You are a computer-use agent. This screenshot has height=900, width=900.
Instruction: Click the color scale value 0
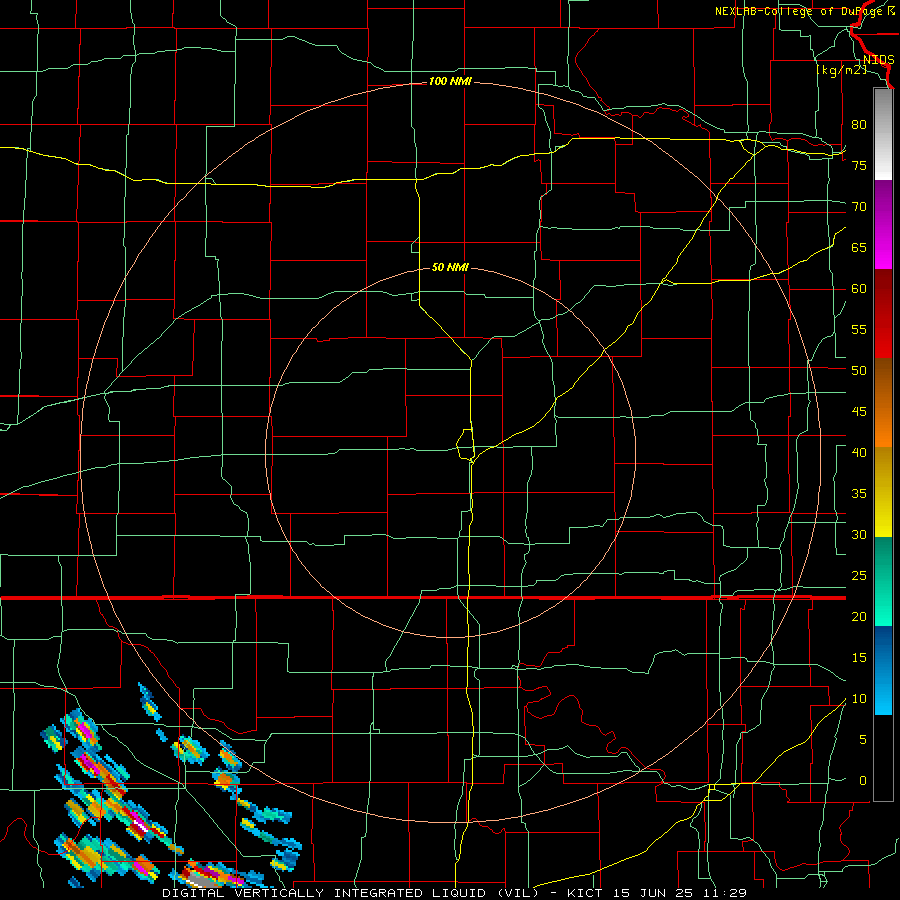[x=863, y=781]
